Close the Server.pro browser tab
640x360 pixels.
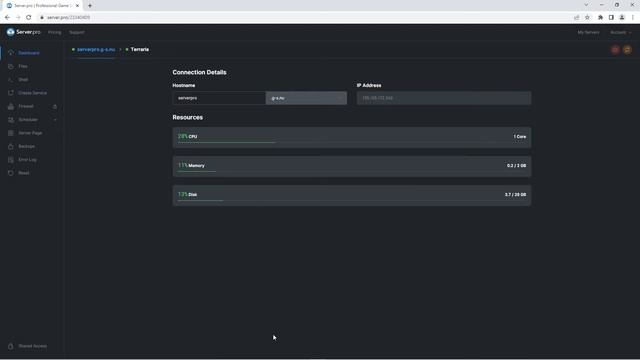click(78, 6)
